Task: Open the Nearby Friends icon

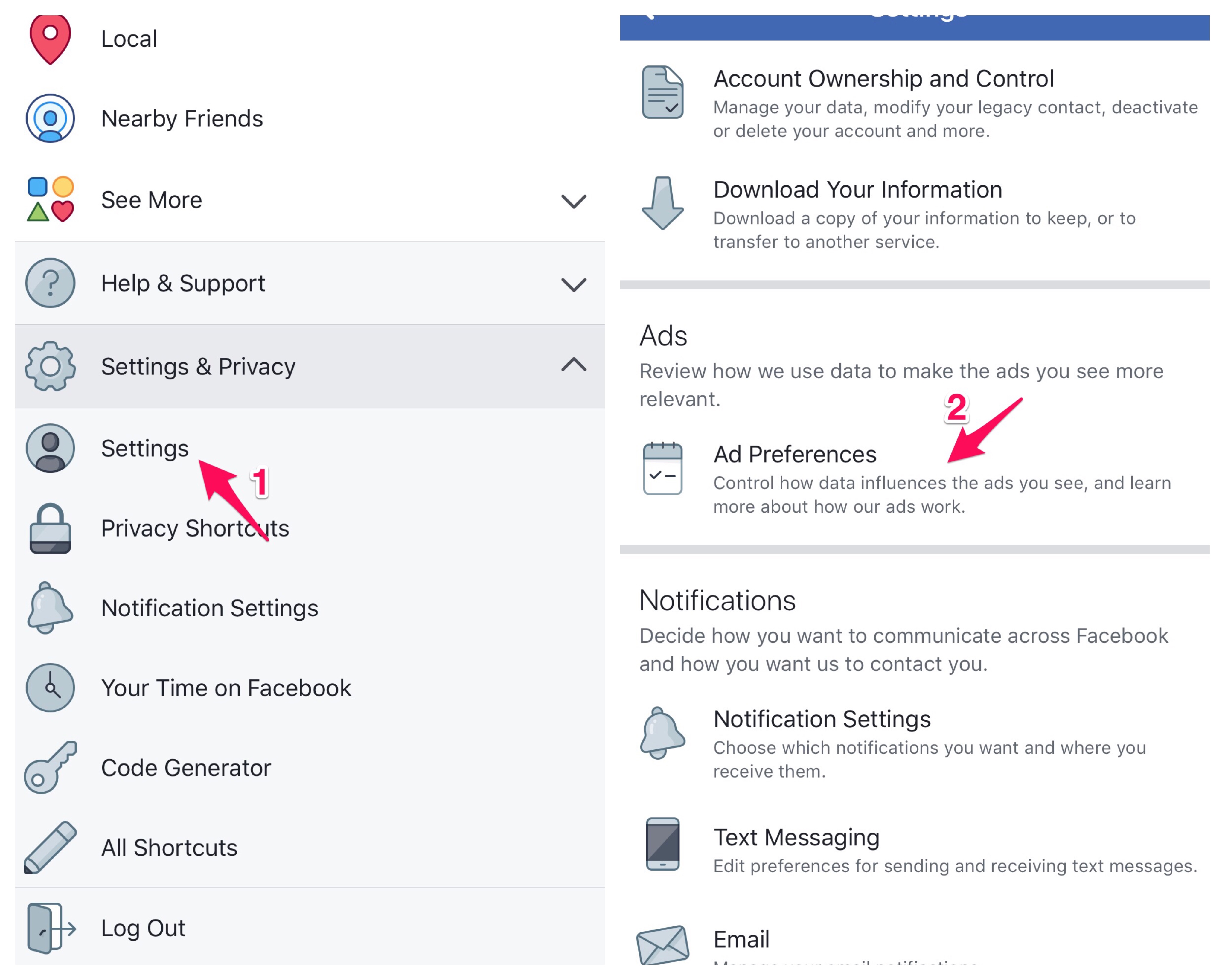Action: [50, 118]
